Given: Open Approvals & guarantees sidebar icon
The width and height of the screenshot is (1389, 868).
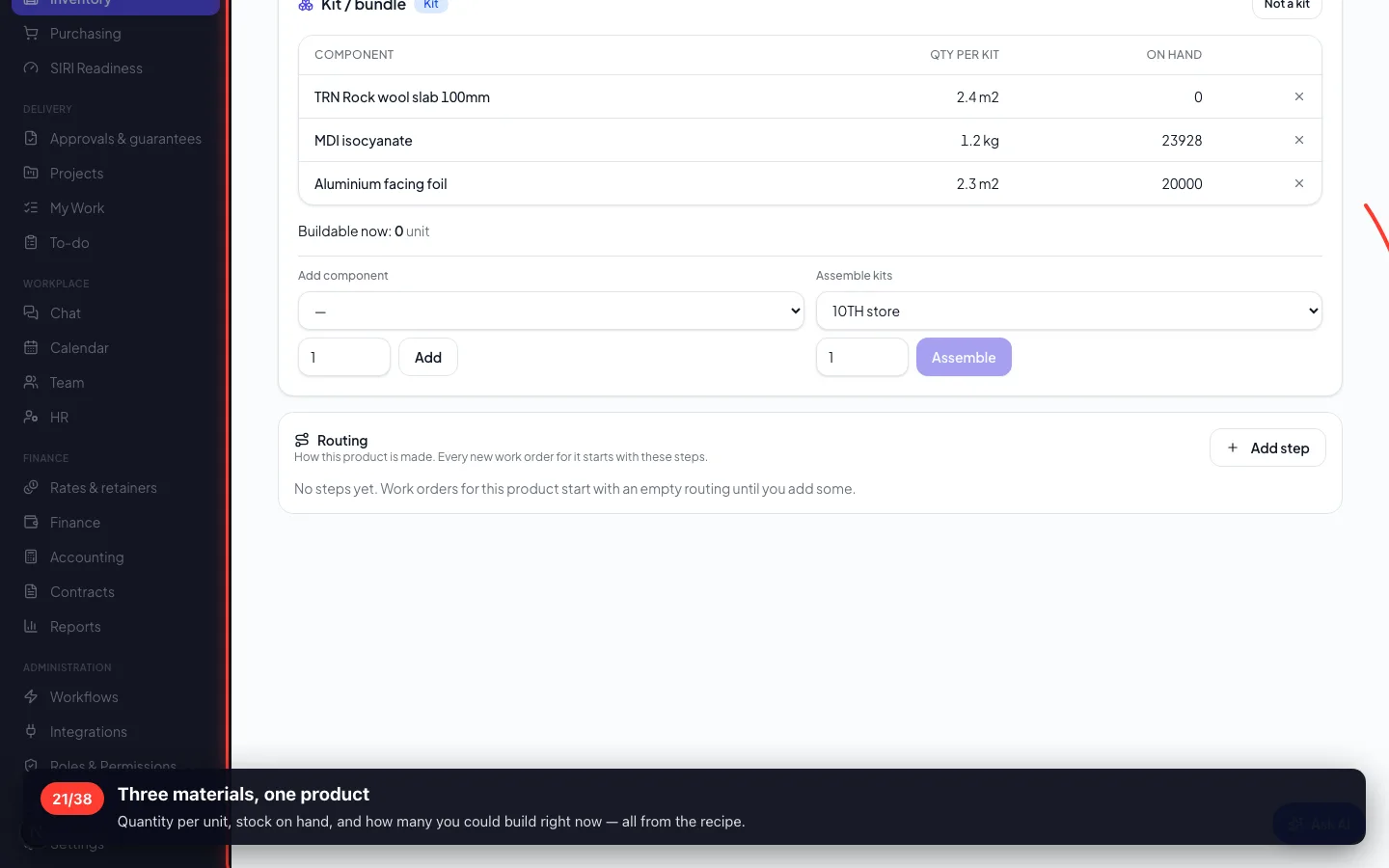Looking at the screenshot, I should tap(31, 139).
